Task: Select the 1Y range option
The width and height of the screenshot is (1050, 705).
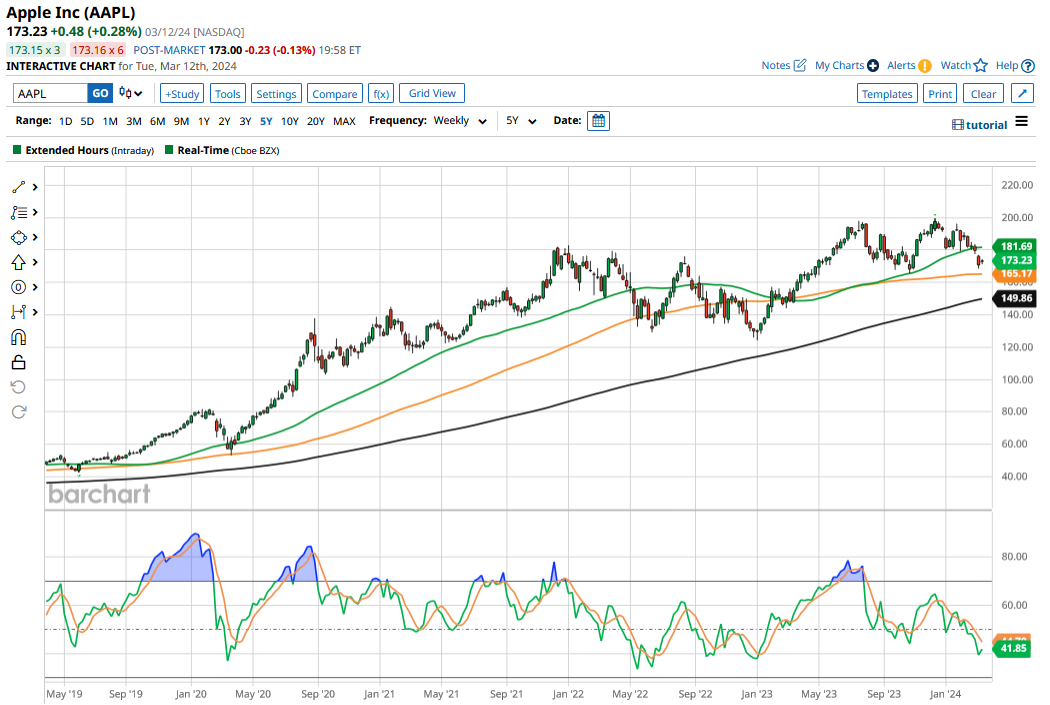Action: 203,121
